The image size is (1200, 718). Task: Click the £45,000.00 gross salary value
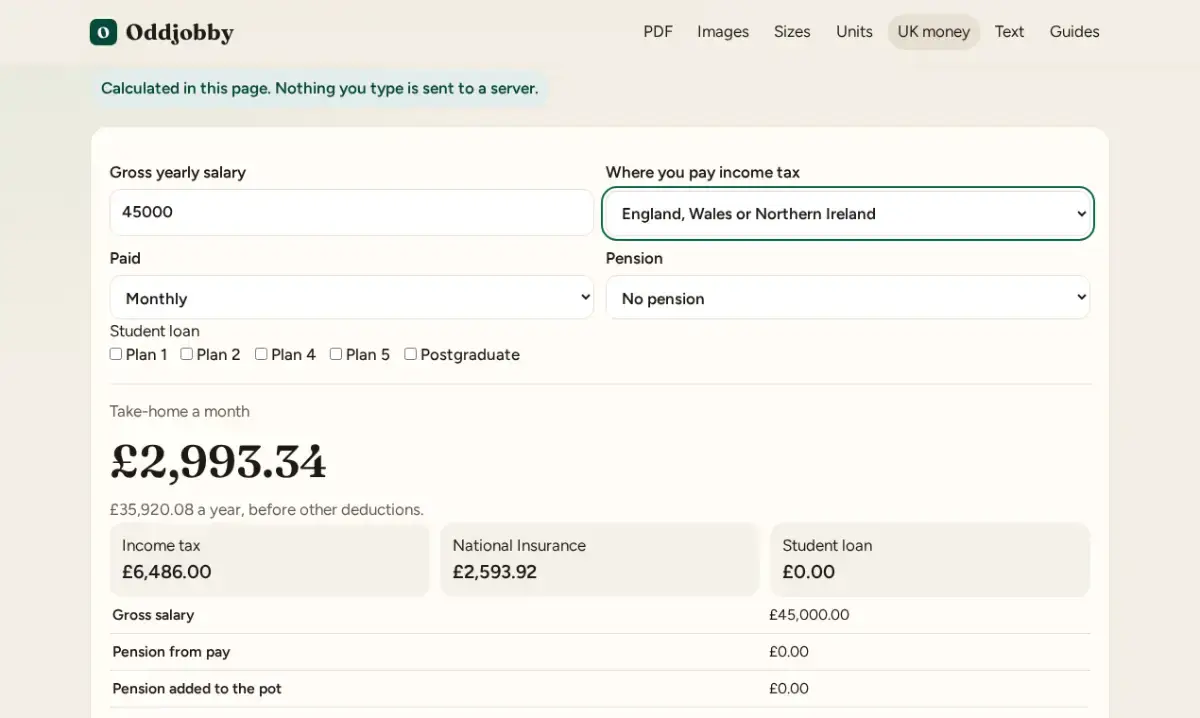coord(809,615)
